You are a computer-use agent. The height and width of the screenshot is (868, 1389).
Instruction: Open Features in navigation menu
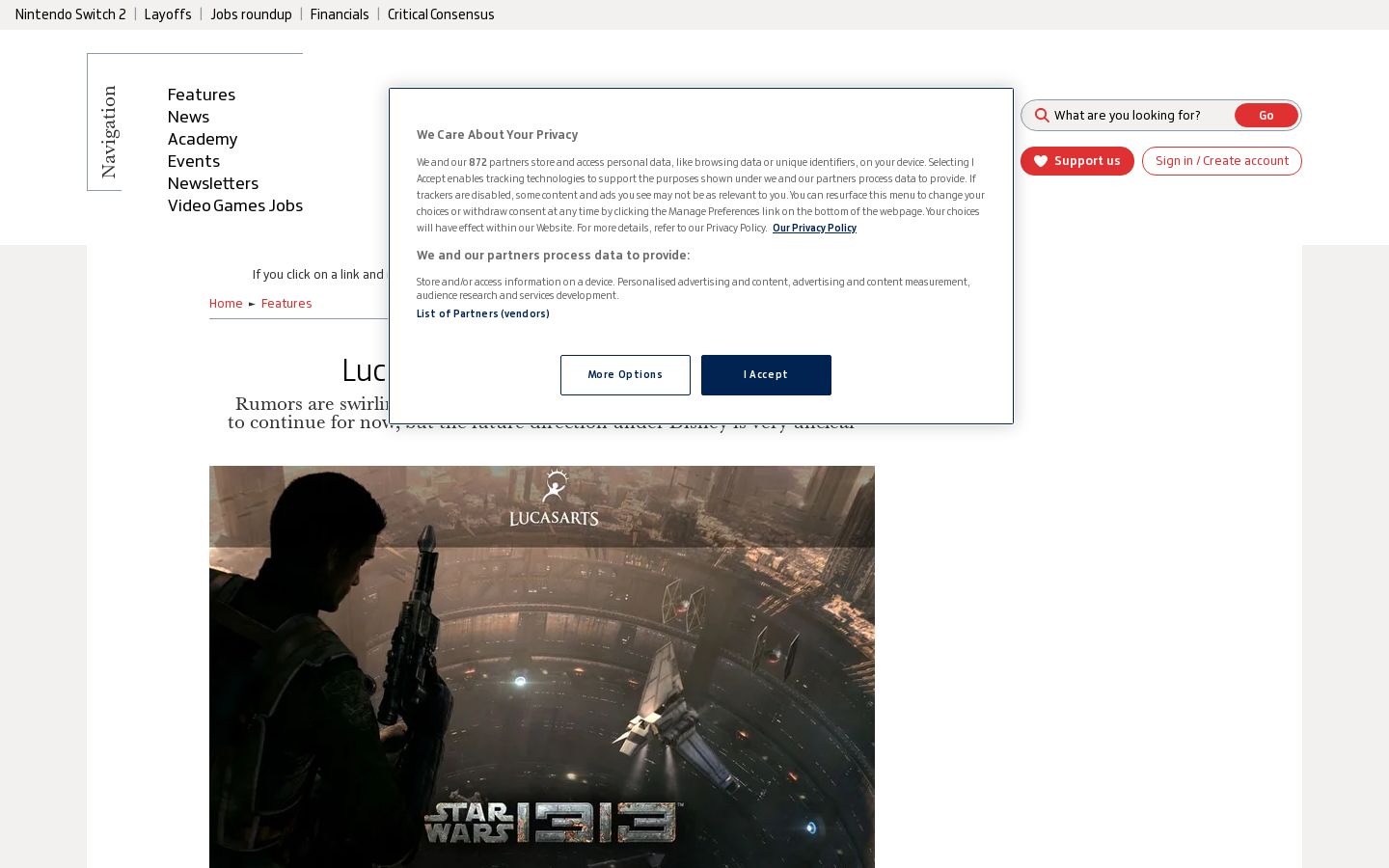click(202, 95)
